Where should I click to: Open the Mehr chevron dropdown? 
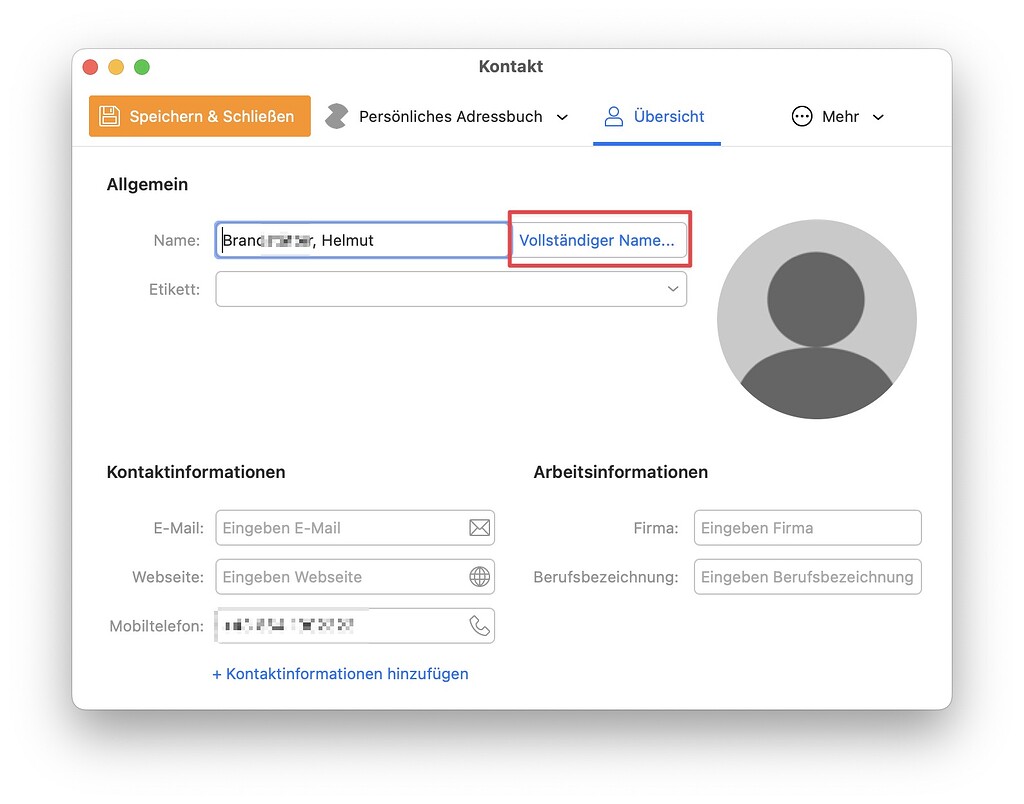point(878,116)
